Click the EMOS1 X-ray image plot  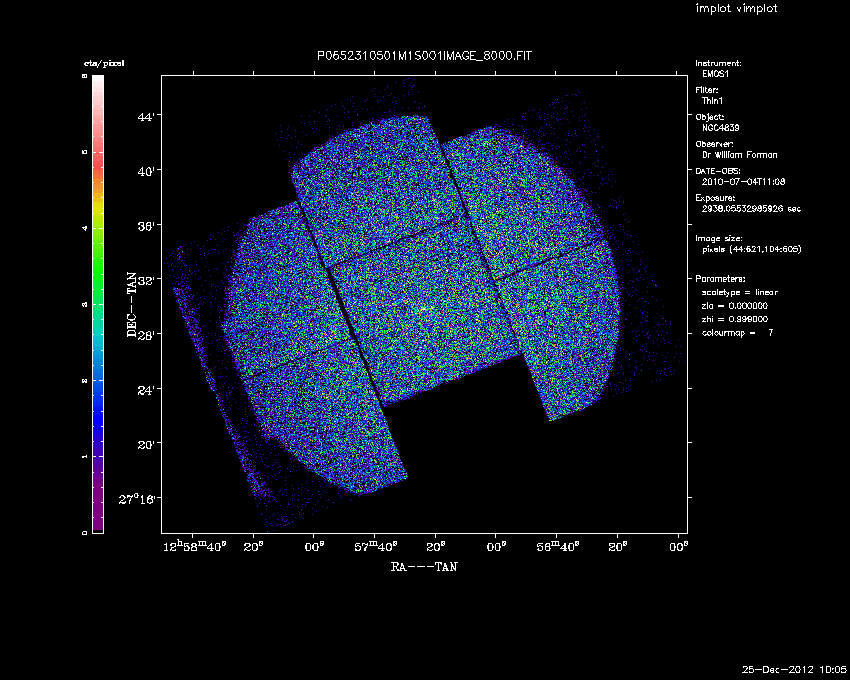424,304
